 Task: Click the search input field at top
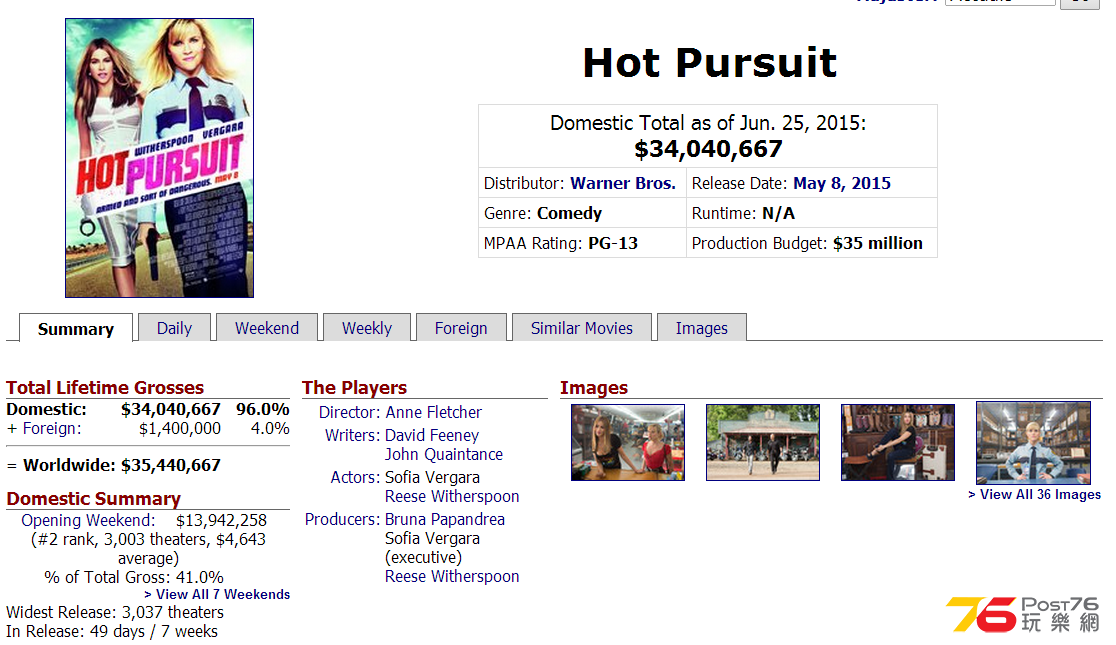pyautogui.click(x=999, y=2)
